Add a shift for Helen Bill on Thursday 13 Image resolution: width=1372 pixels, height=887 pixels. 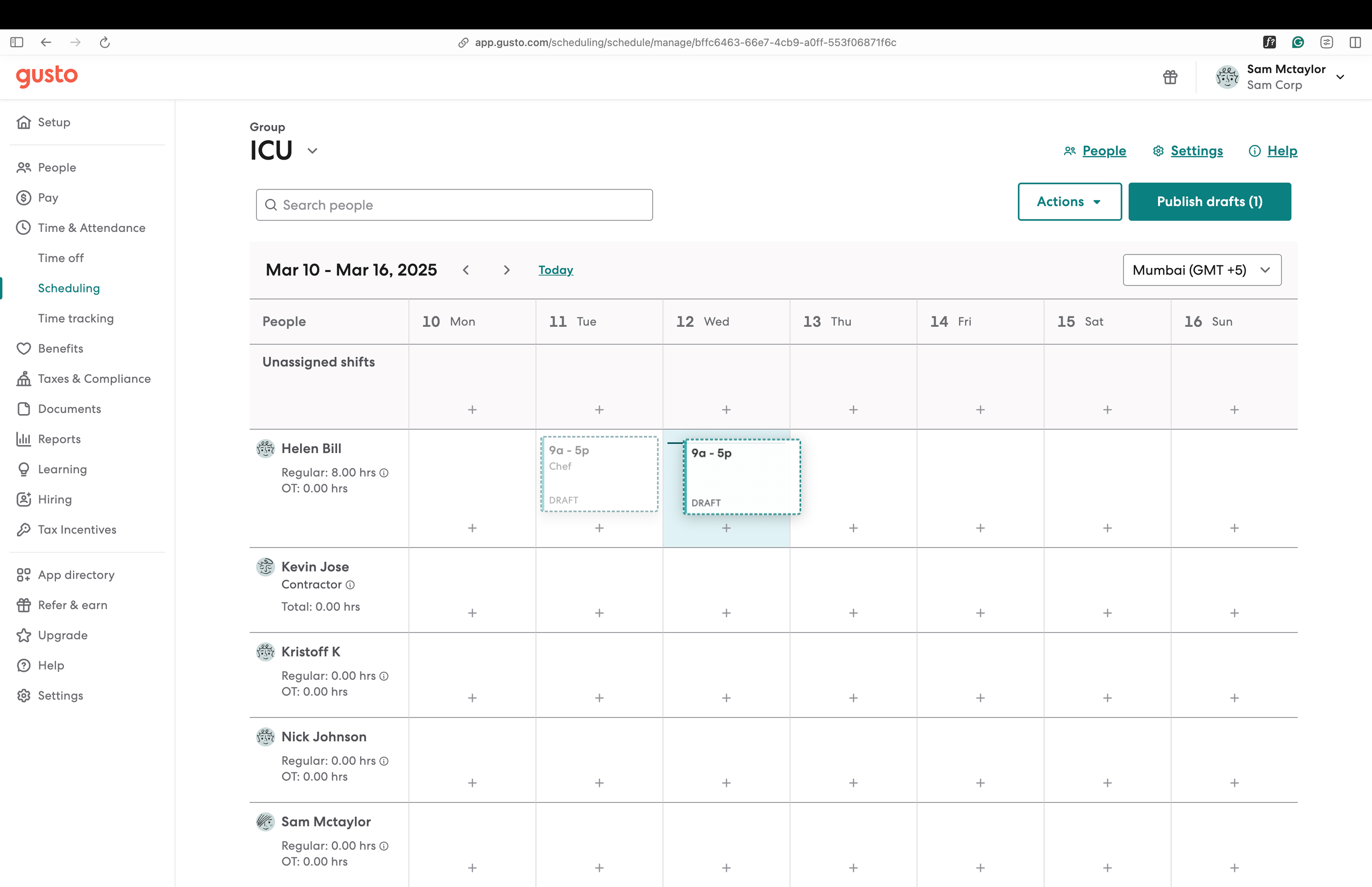point(853,528)
